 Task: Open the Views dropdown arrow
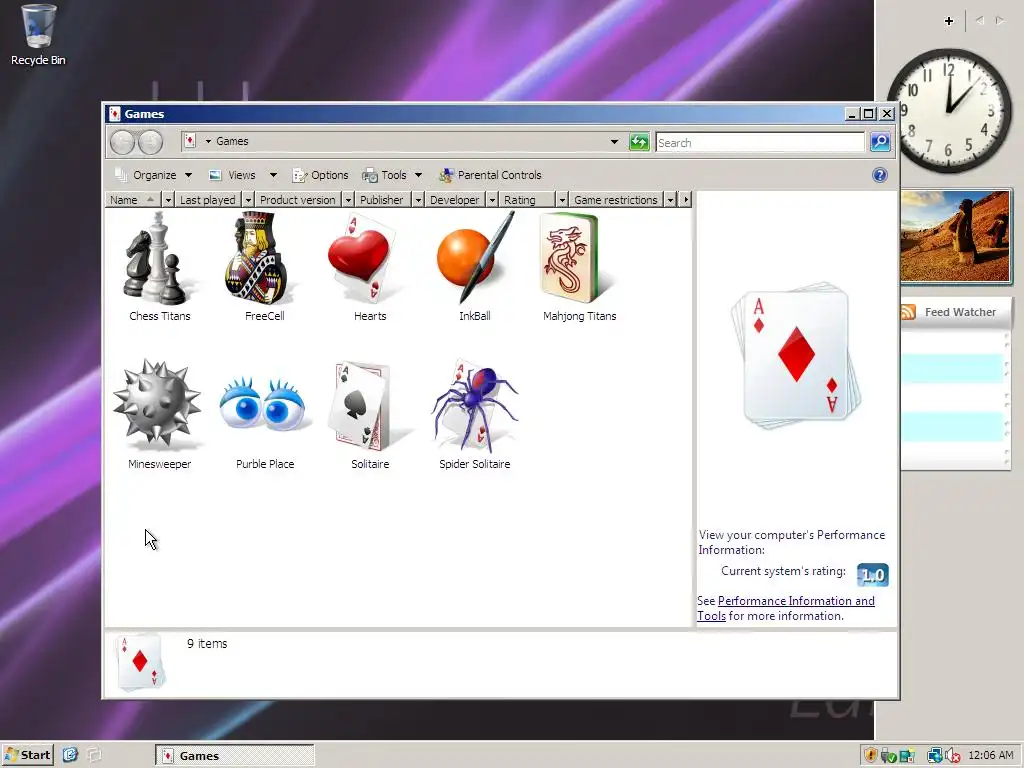274,175
